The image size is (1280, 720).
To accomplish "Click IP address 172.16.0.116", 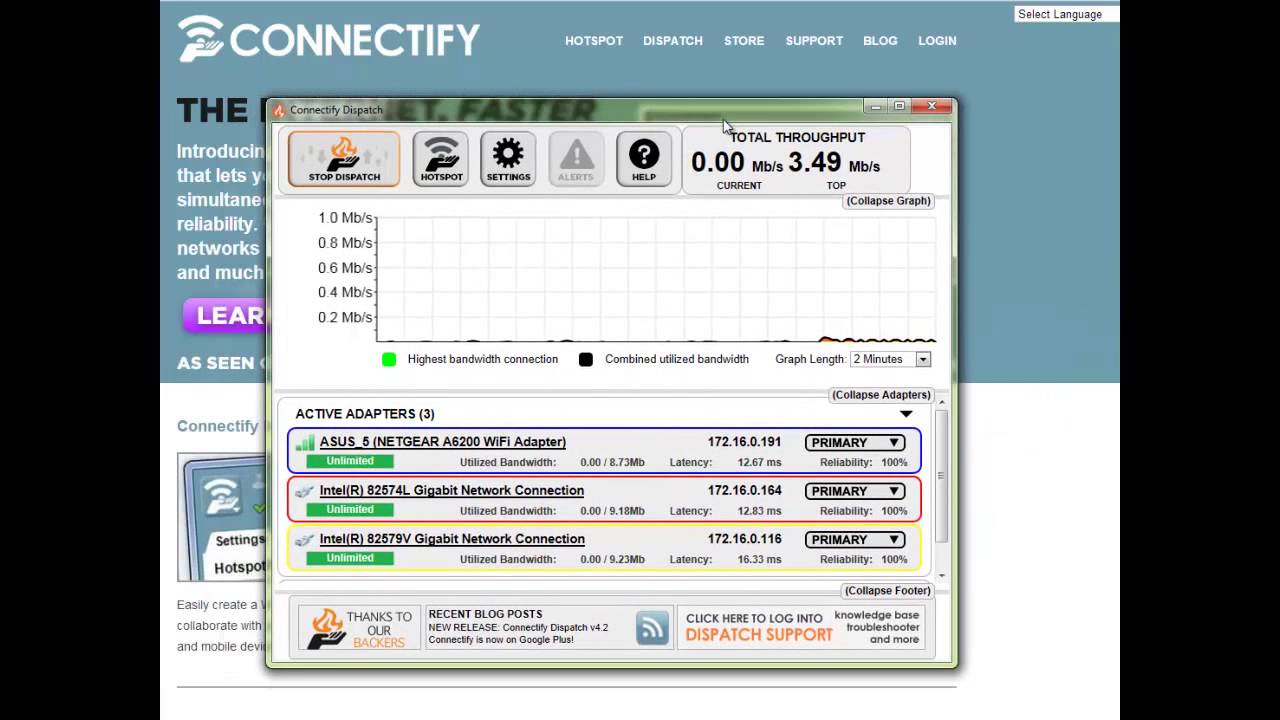I will coord(744,539).
